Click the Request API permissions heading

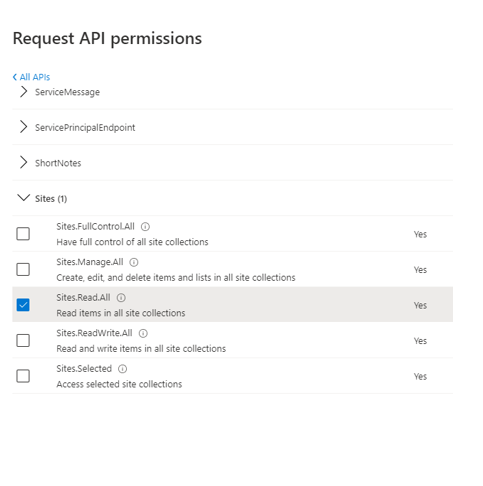pos(107,39)
